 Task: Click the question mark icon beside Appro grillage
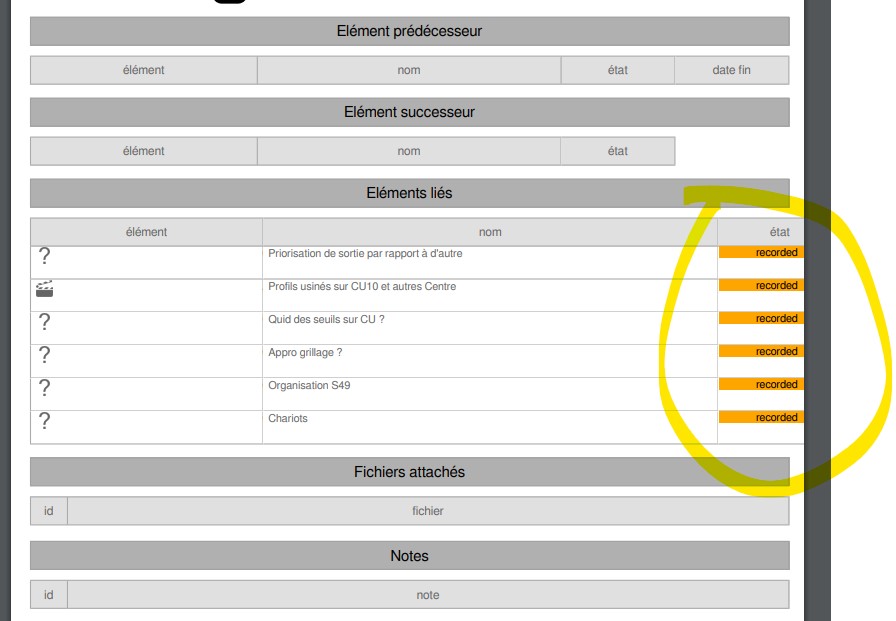pos(44,355)
